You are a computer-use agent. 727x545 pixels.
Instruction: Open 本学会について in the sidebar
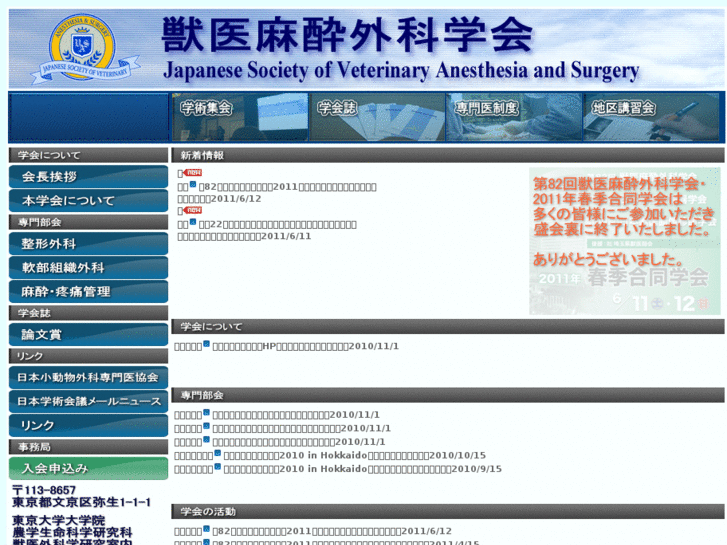88,201
